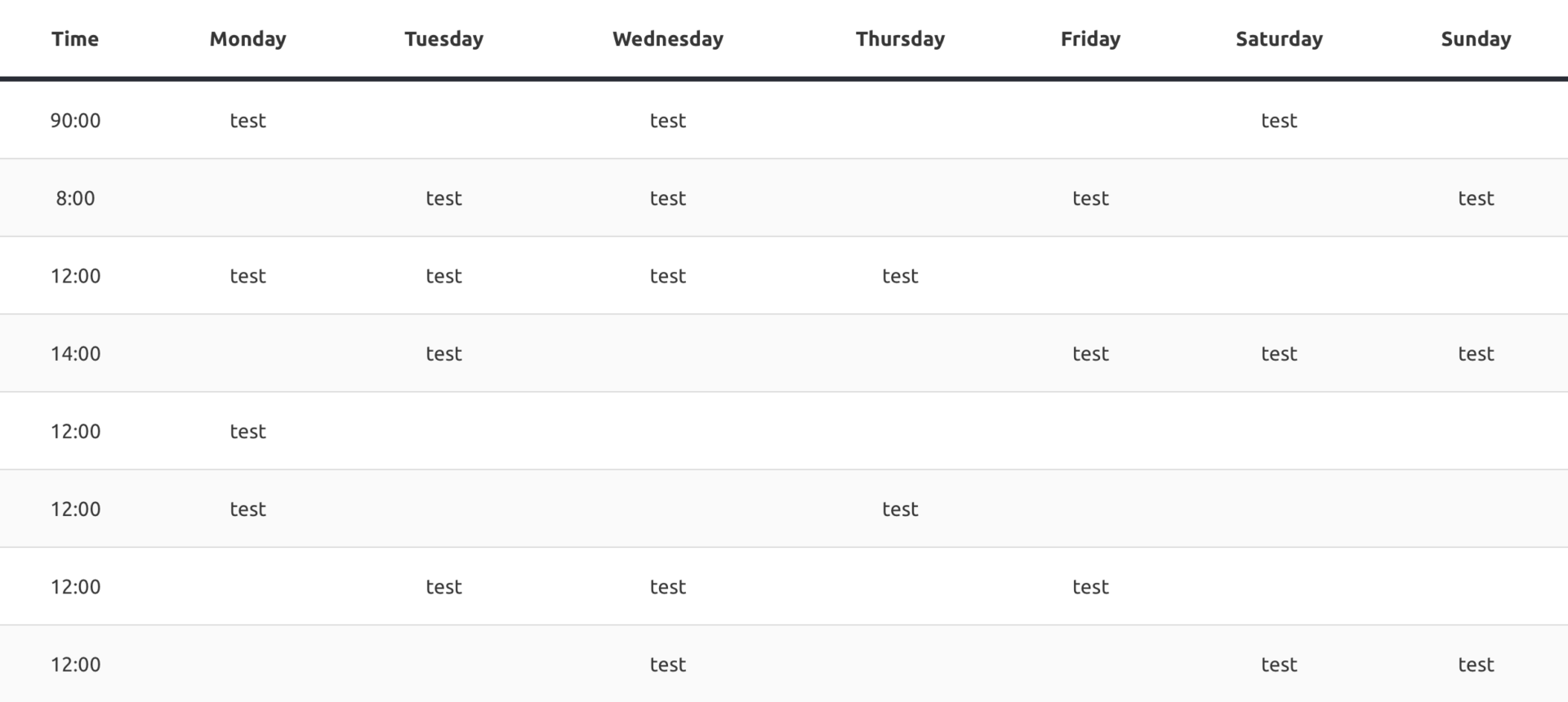Select the 8:00 time cell

coord(75,198)
